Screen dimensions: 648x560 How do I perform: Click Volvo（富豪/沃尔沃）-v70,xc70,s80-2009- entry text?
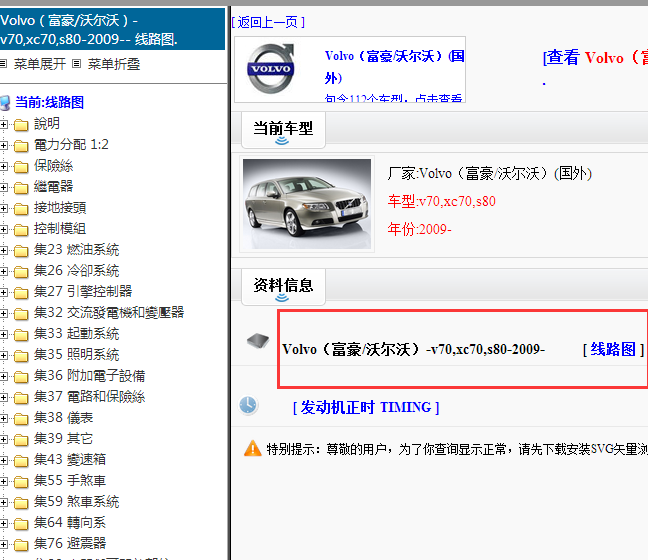tap(414, 350)
